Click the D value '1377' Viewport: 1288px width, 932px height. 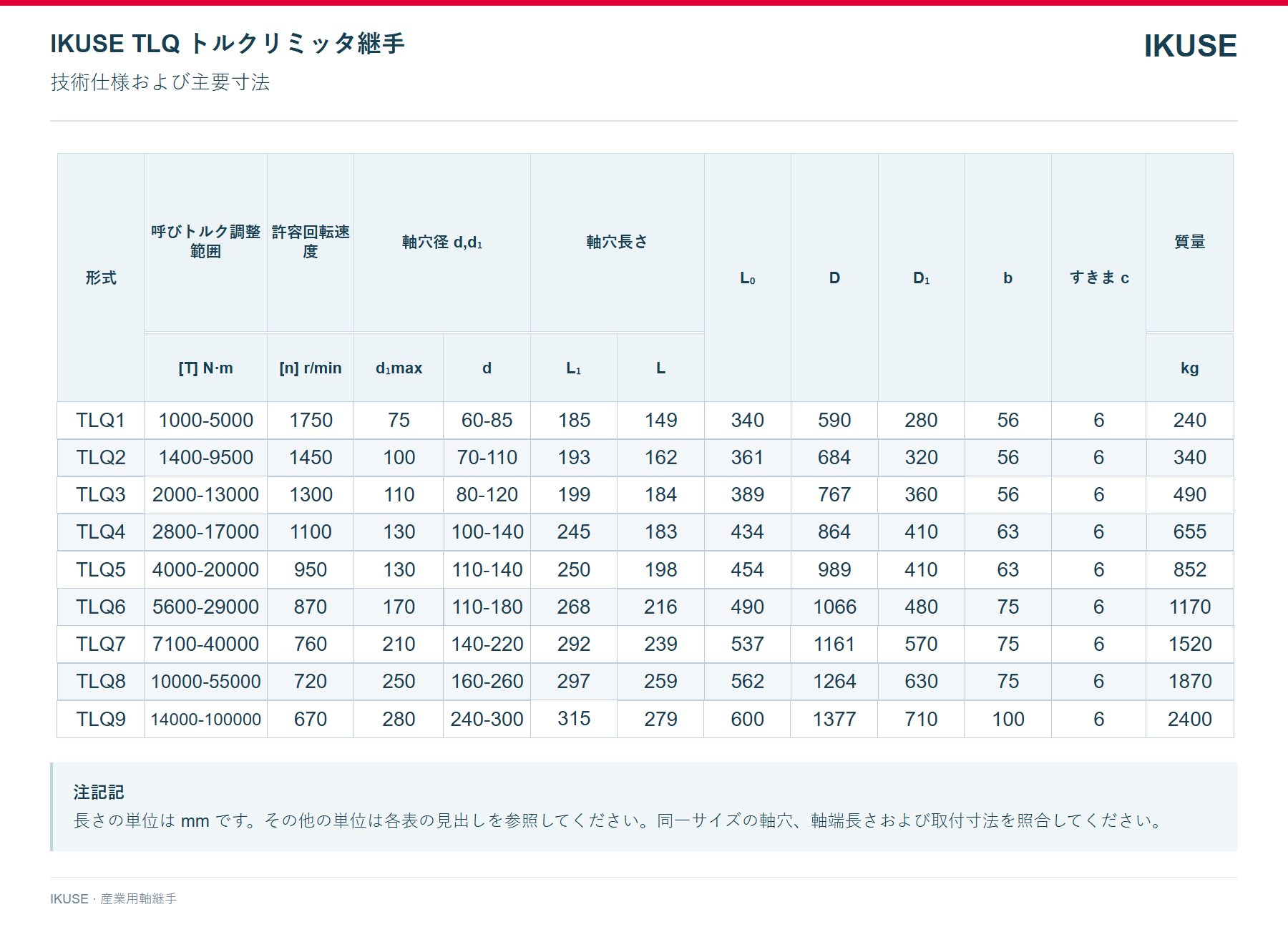[834, 719]
